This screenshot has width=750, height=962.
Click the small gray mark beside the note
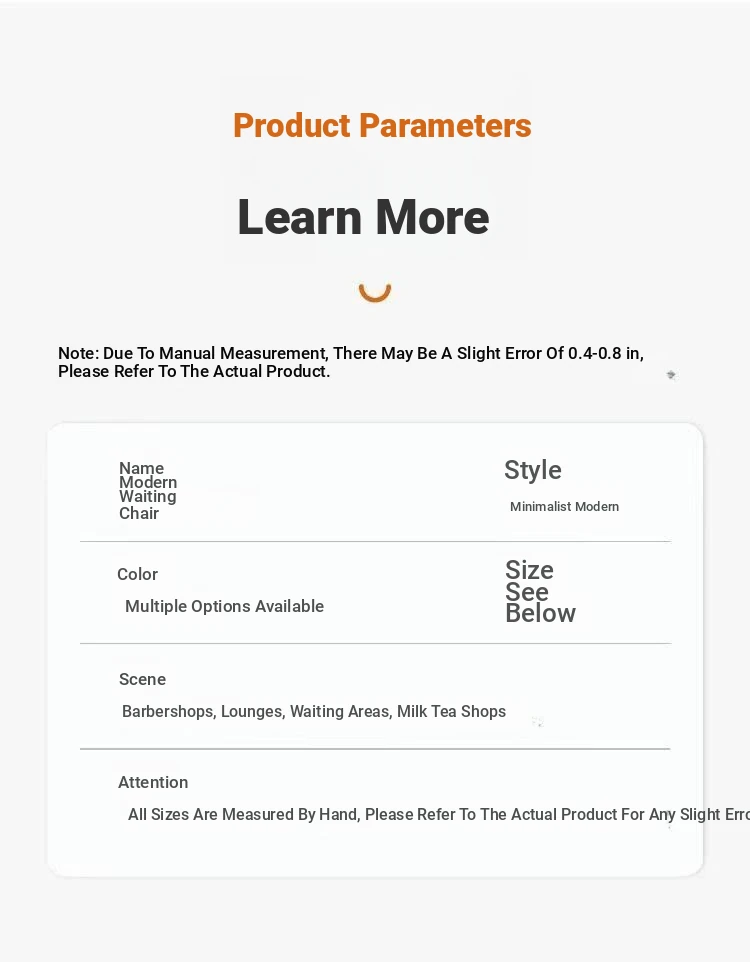pyautogui.click(x=671, y=375)
